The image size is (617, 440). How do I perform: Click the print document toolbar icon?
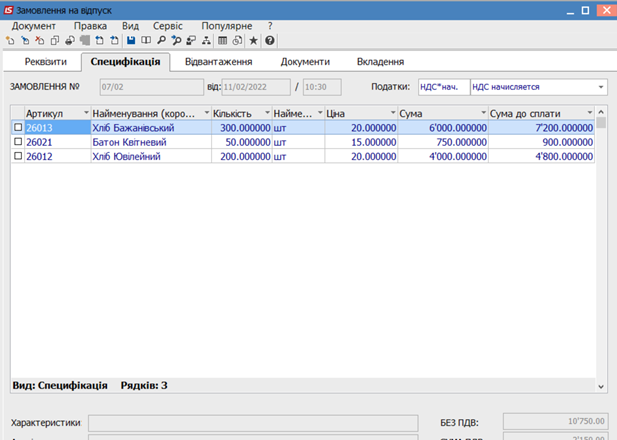point(70,41)
